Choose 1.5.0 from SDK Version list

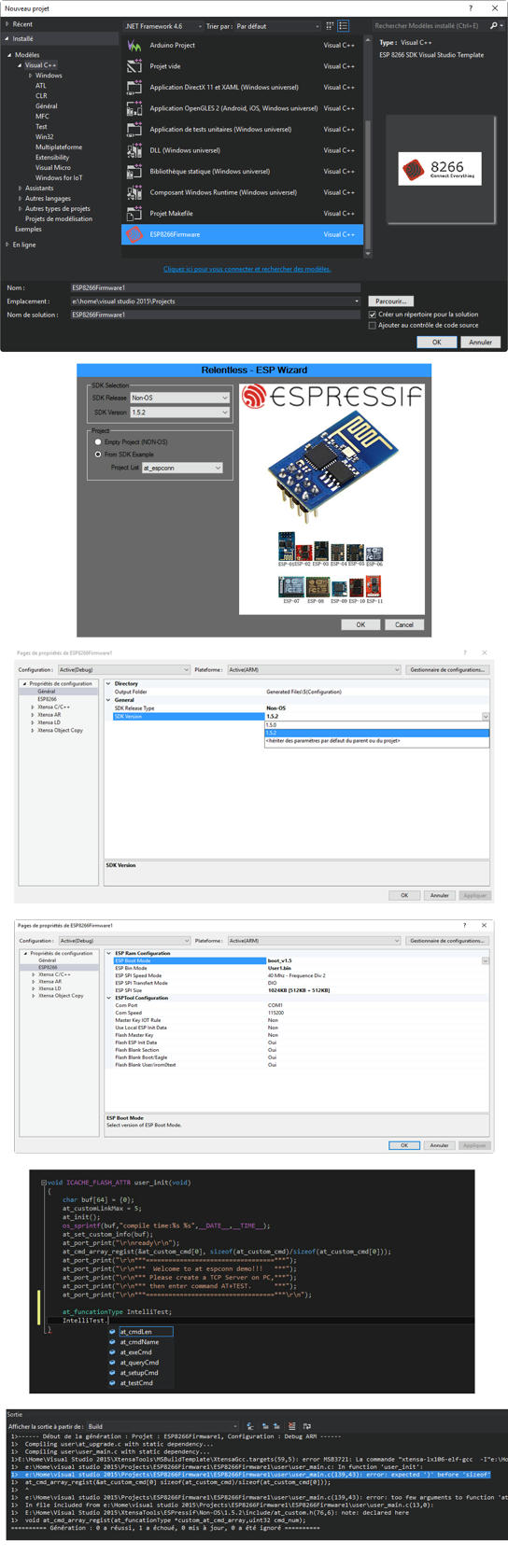tap(377, 725)
